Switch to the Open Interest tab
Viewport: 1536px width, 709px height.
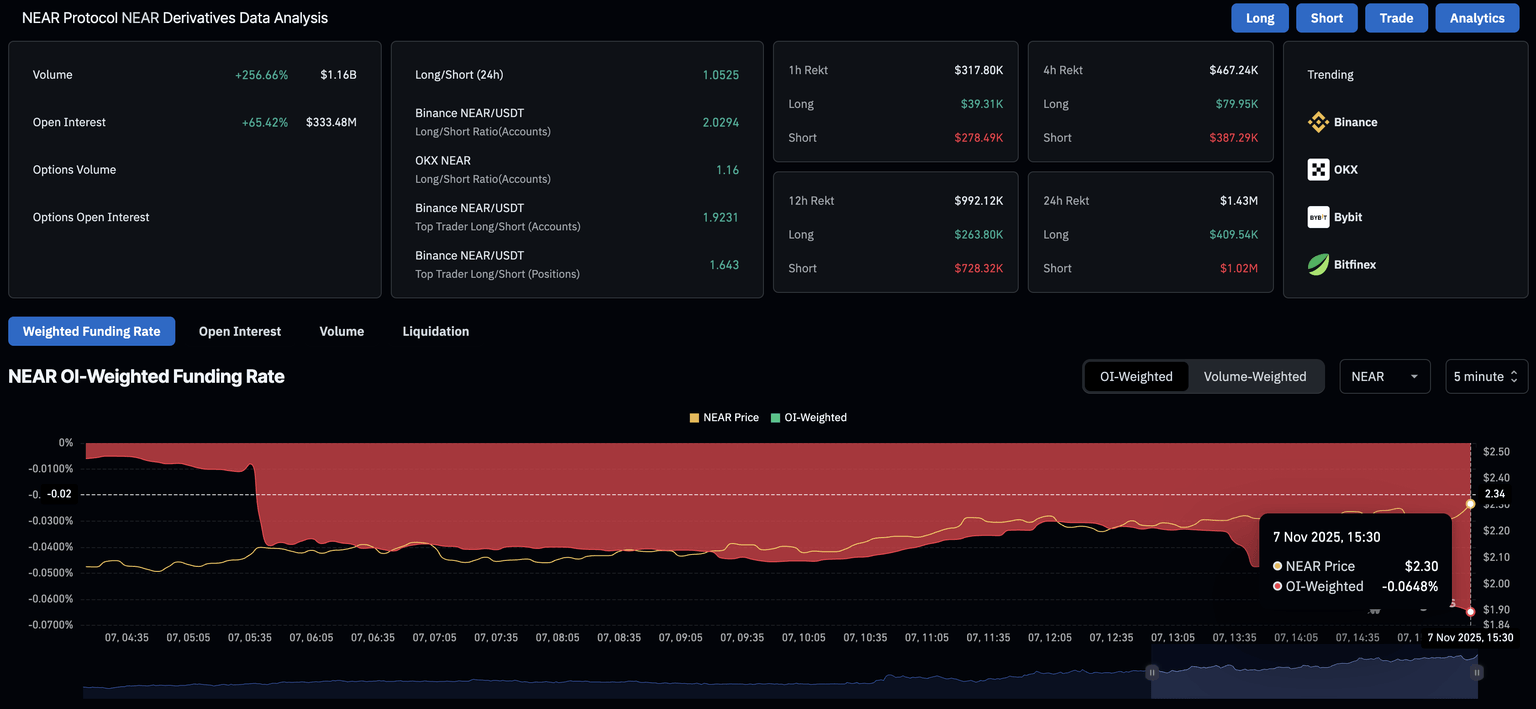240,331
